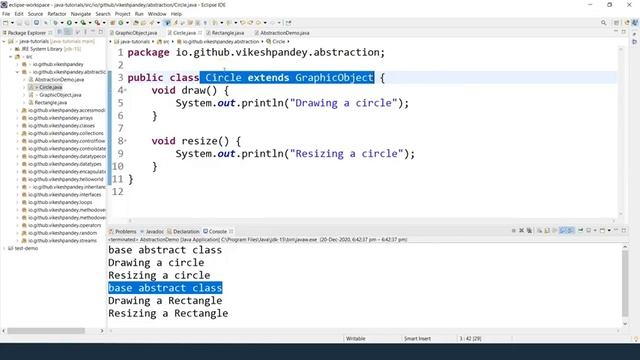Switch to AbstractionDemo.java editor tab
This screenshot has width=640, height=360.
(x=282, y=33)
